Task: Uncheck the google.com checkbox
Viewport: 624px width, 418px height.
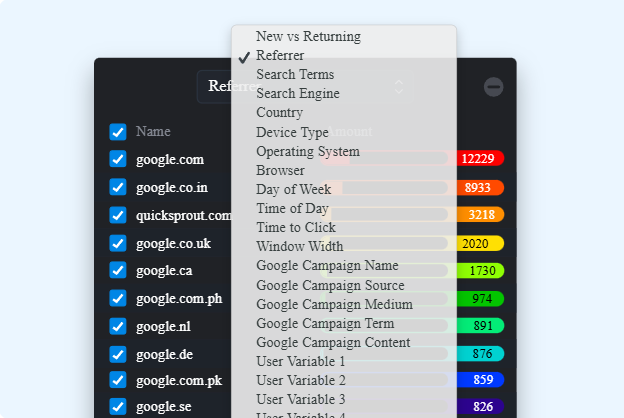Action: pyautogui.click(x=118, y=159)
